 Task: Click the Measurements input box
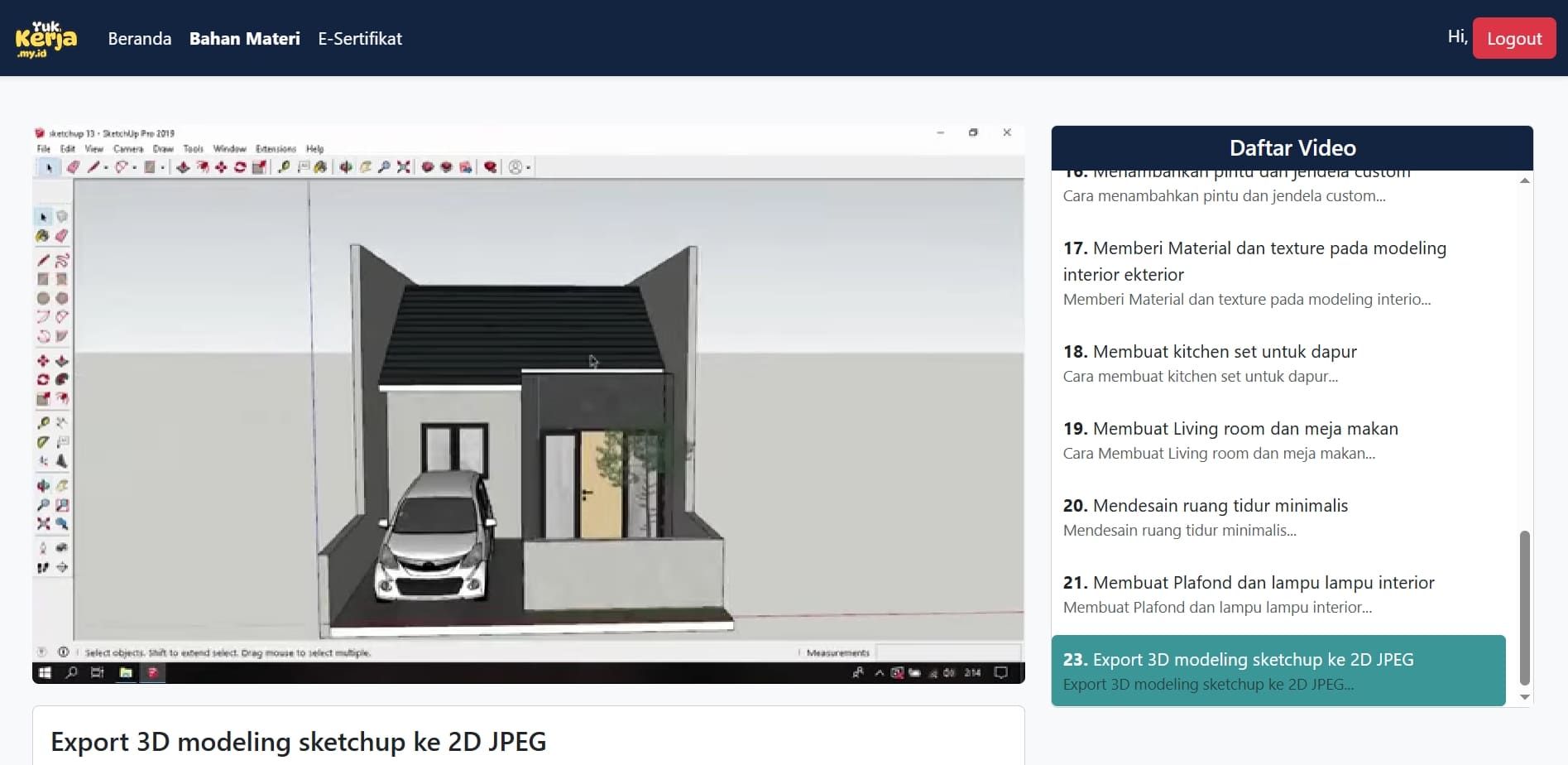(x=948, y=652)
